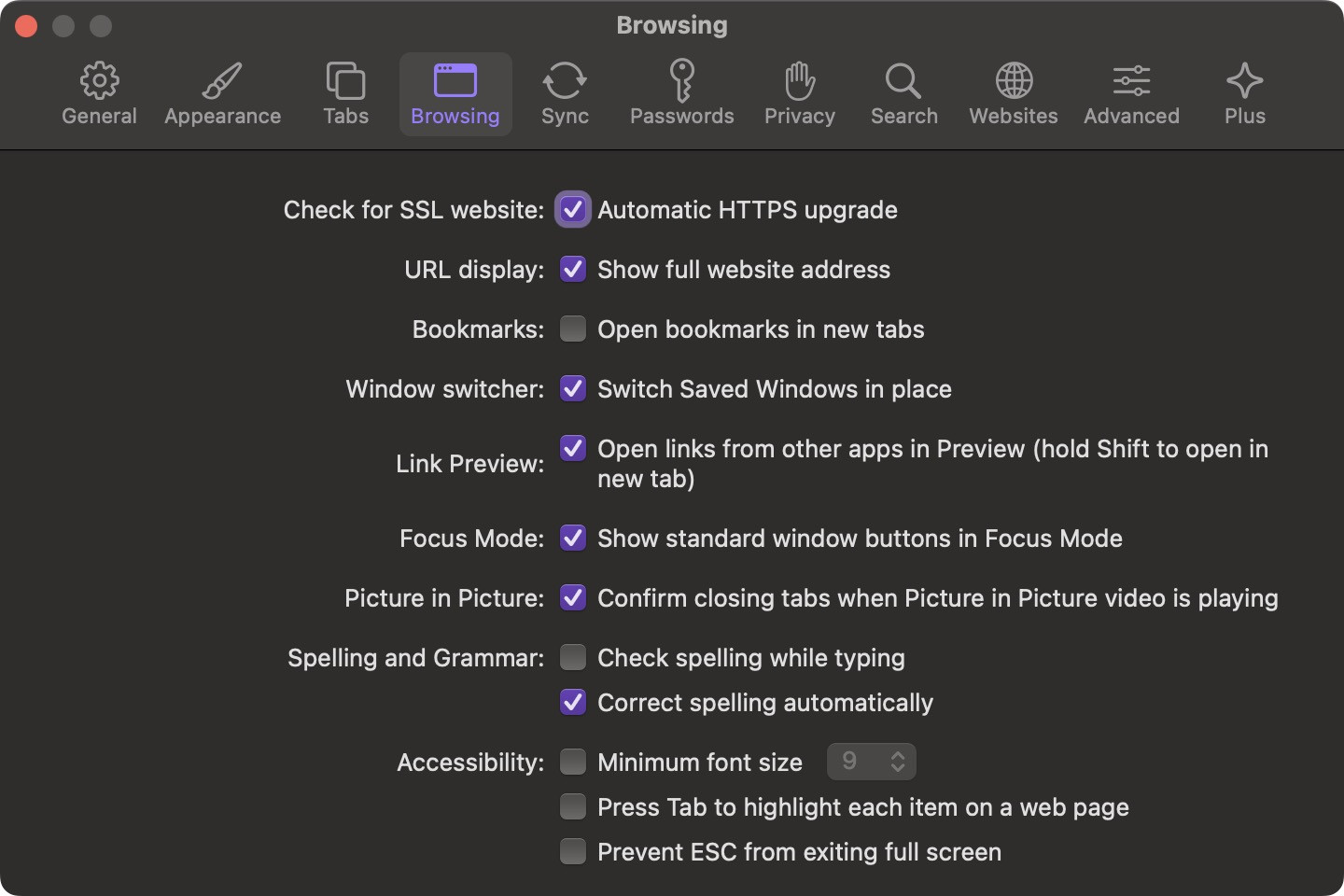
Task: Disable Automatic HTTPS upgrade
Action: (x=573, y=210)
